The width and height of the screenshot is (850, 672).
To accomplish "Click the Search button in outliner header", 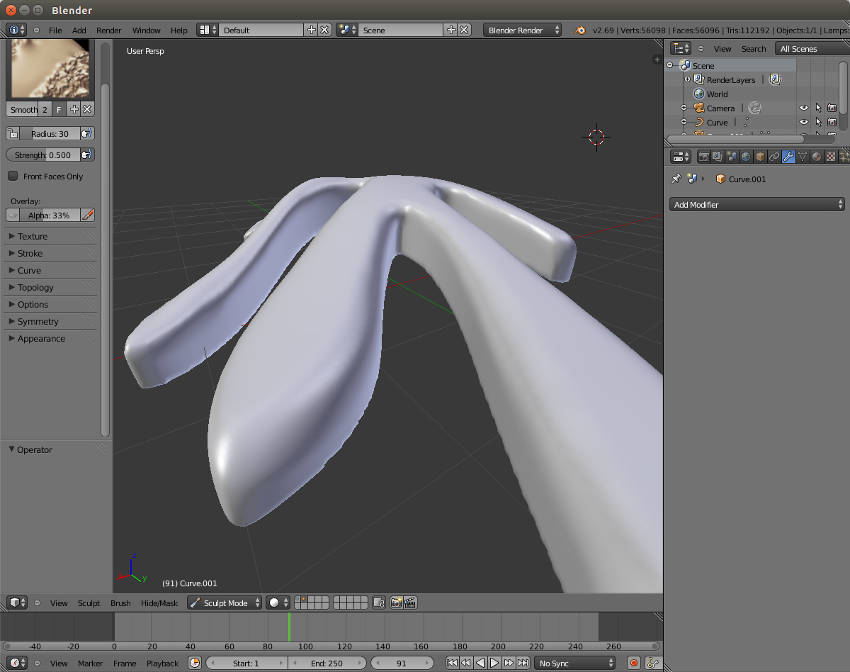I will (x=753, y=48).
